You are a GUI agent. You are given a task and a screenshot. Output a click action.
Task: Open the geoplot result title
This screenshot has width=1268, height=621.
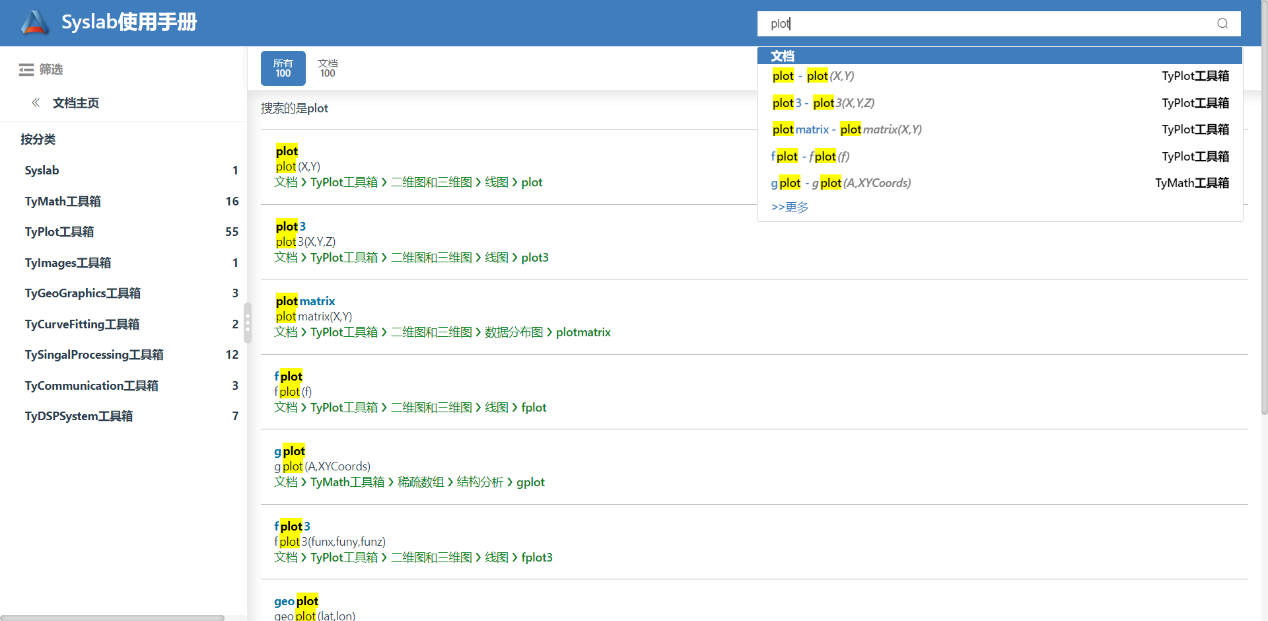coord(296,601)
